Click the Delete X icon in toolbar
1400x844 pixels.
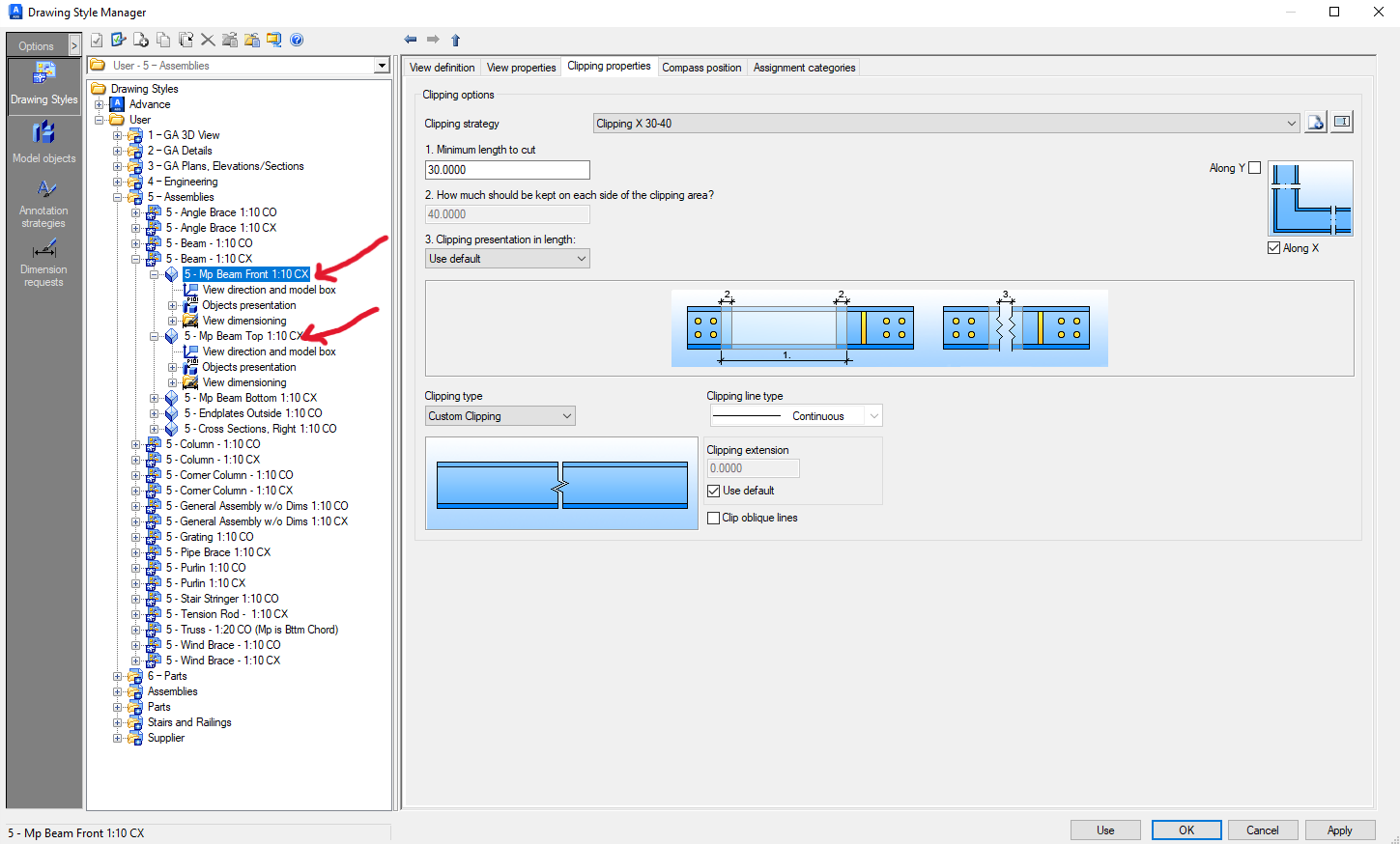click(x=208, y=40)
